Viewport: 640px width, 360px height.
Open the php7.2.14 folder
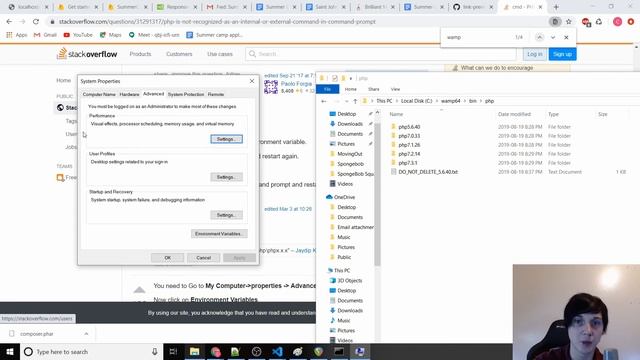coord(409,154)
